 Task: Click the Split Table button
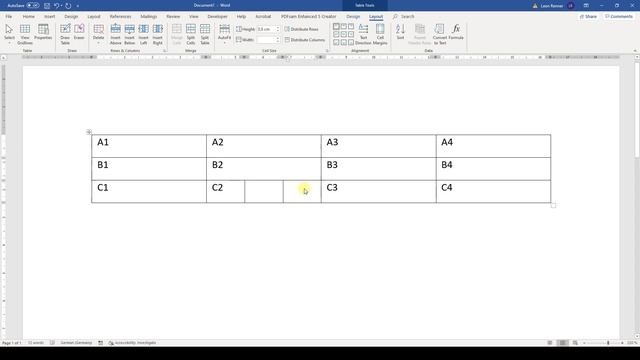click(205, 34)
